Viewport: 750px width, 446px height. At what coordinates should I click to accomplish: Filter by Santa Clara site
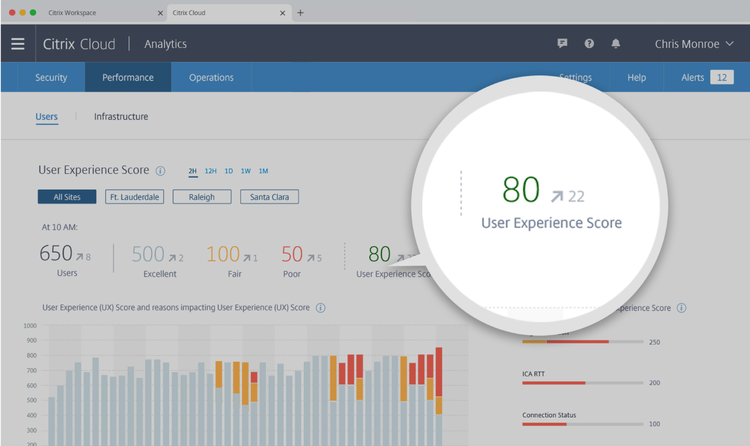click(269, 197)
